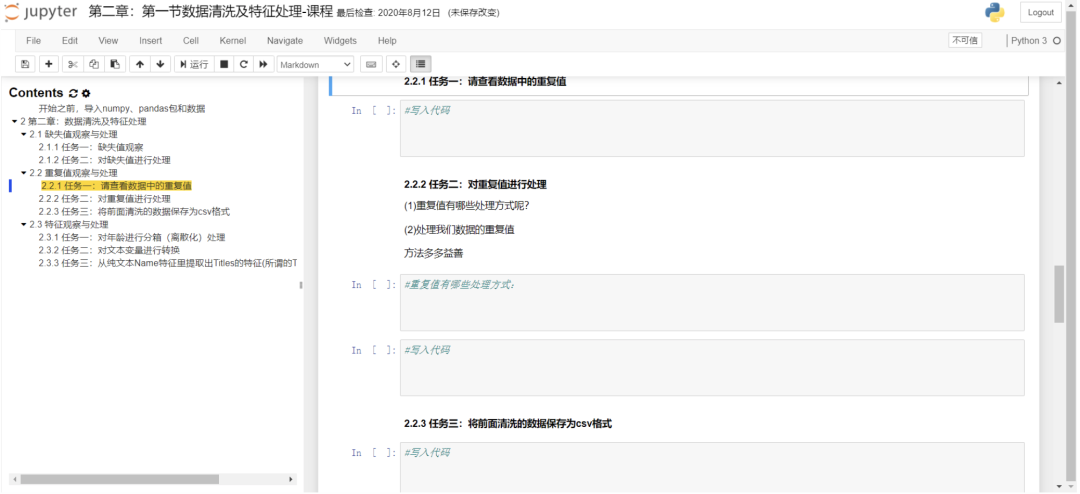This screenshot has width=1080, height=494.
Task: Save the notebook with the floppy icon
Action: [25, 64]
